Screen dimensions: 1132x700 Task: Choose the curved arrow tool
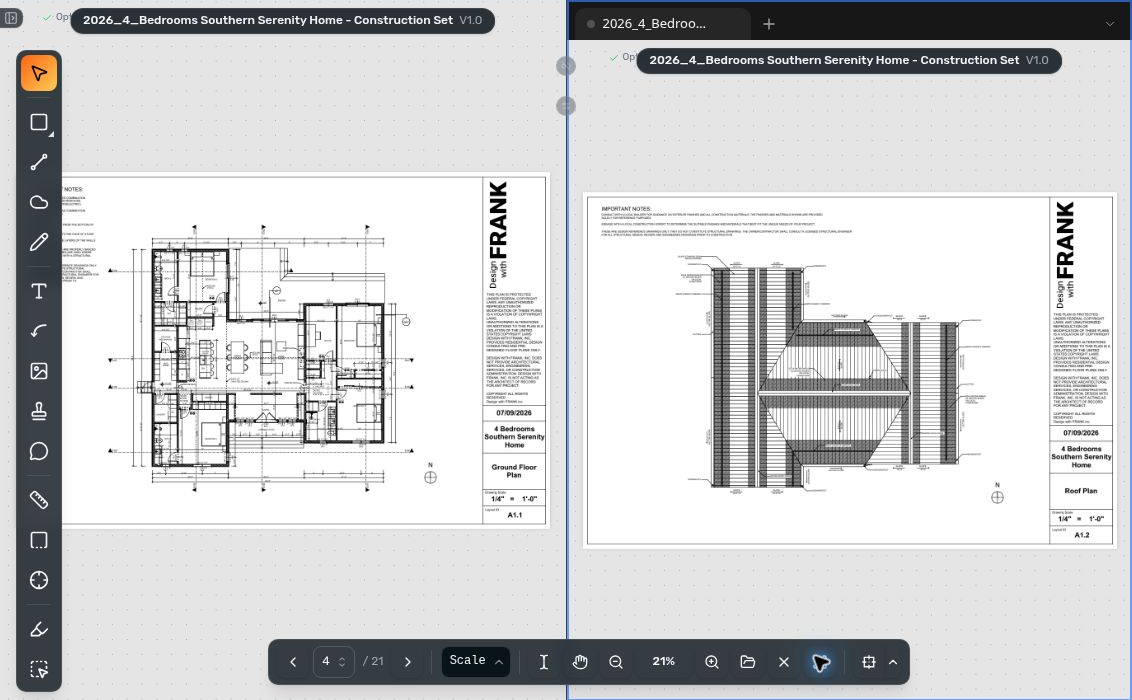39,331
